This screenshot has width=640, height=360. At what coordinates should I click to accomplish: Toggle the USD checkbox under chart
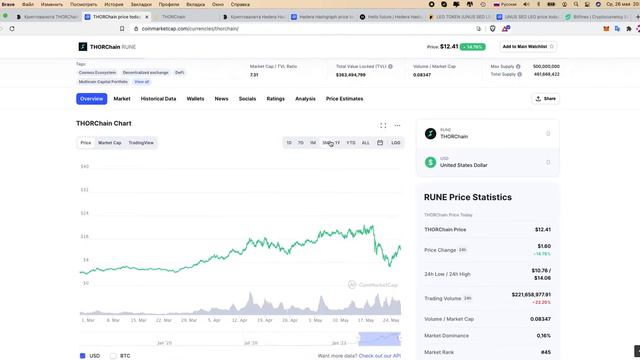[x=82, y=356]
